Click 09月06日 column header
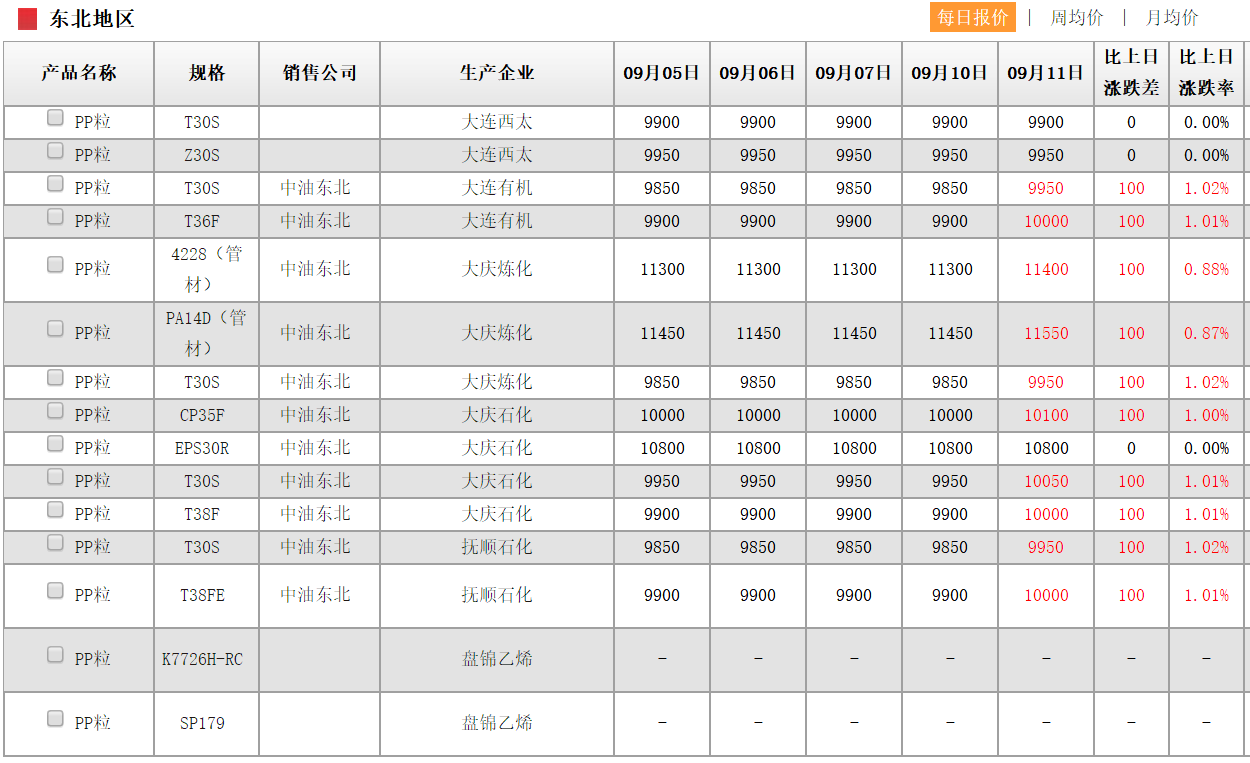 [x=758, y=73]
